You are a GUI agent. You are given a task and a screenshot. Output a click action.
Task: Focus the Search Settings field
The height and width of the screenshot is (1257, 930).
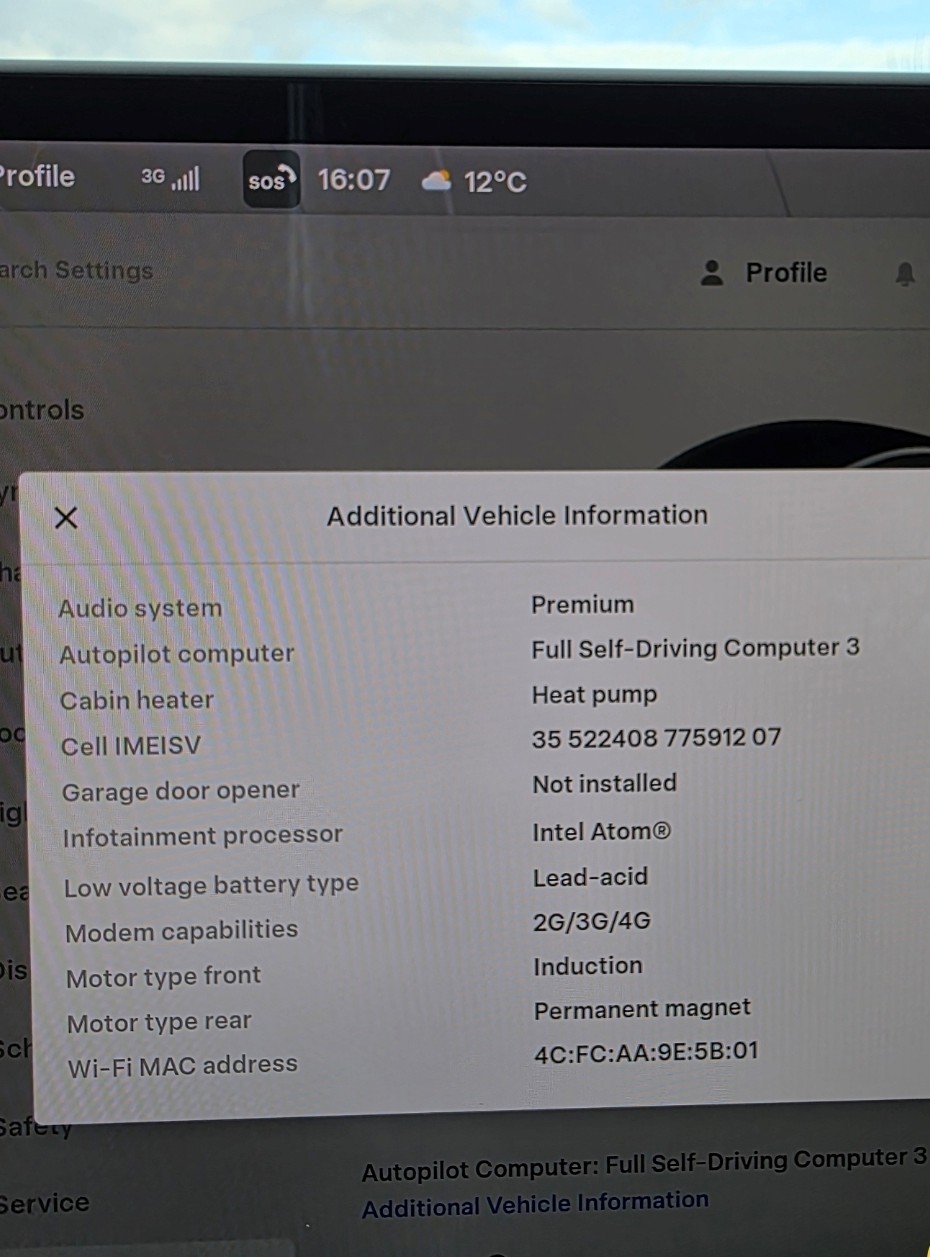click(x=78, y=271)
